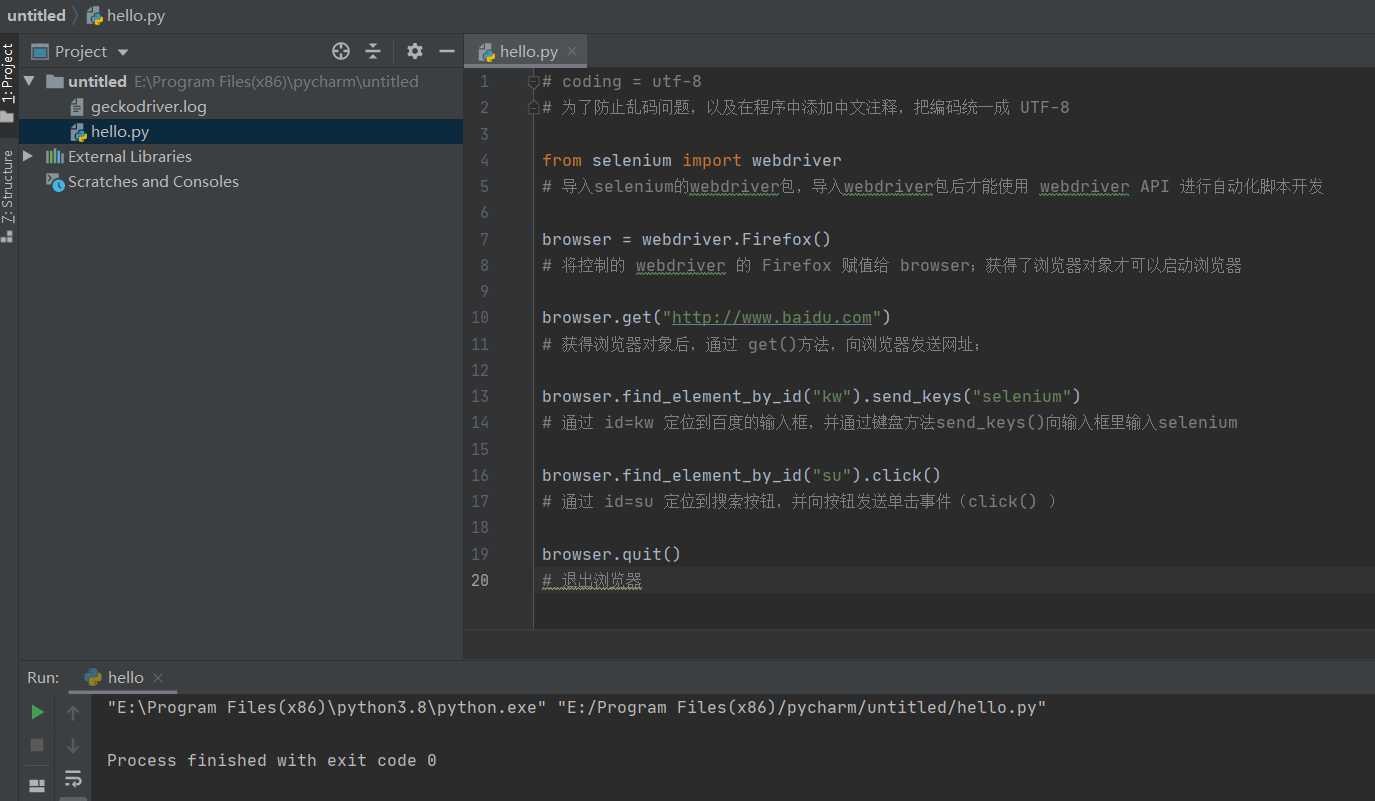Click the collapse all icon in Project panel
1375x801 pixels.
tap(373, 51)
